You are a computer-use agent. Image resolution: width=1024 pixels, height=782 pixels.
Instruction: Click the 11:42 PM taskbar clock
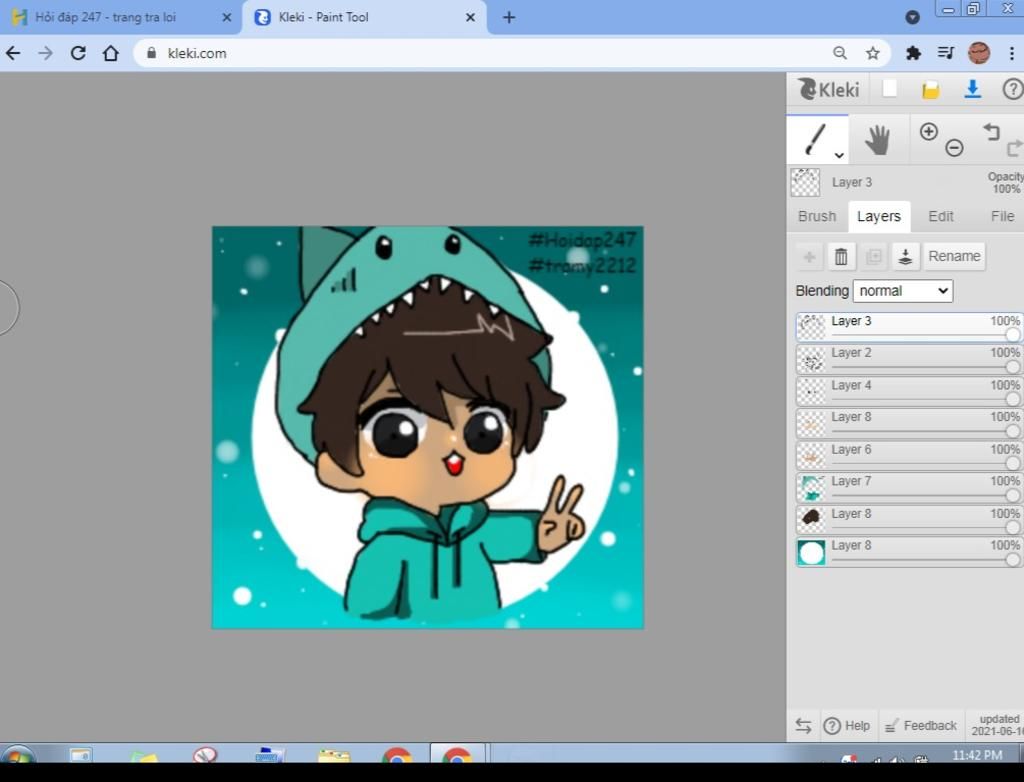click(x=977, y=755)
